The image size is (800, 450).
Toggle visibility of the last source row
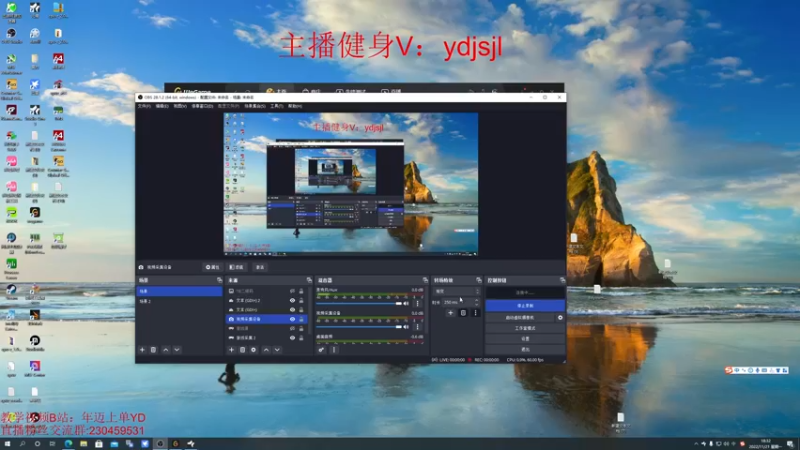click(x=292, y=338)
